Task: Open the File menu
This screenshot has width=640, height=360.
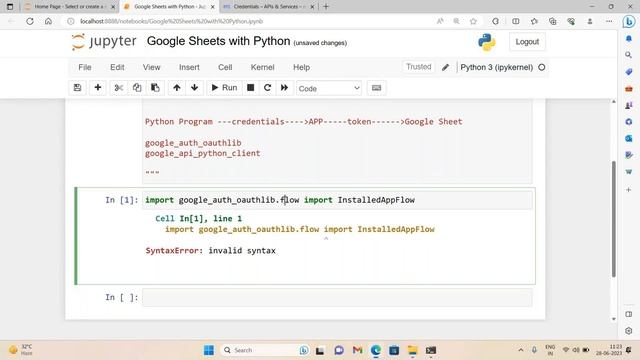Action: coord(85,67)
